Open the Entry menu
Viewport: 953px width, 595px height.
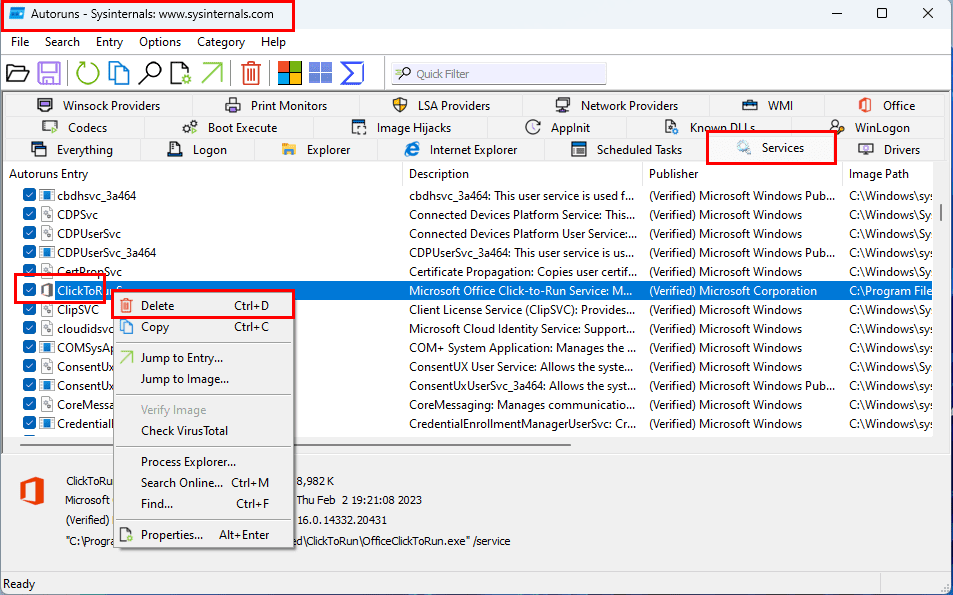[x=109, y=42]
